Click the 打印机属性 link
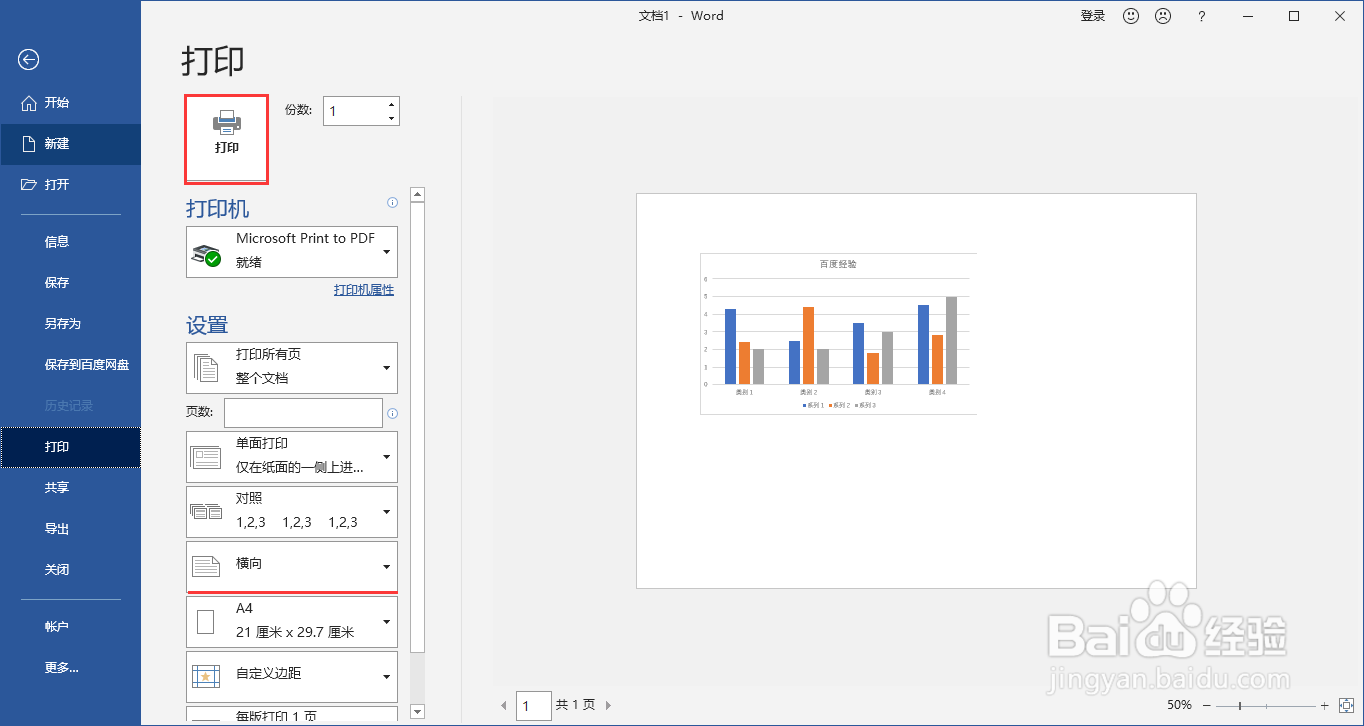This screenshot has height=726, width=1364. click(x=364, y=290)
